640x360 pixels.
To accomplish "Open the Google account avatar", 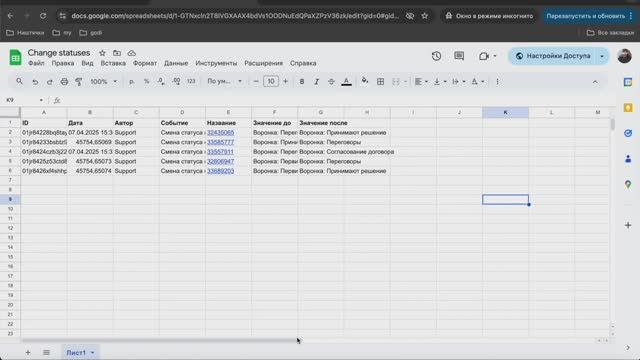I will [x=624, y=56].
